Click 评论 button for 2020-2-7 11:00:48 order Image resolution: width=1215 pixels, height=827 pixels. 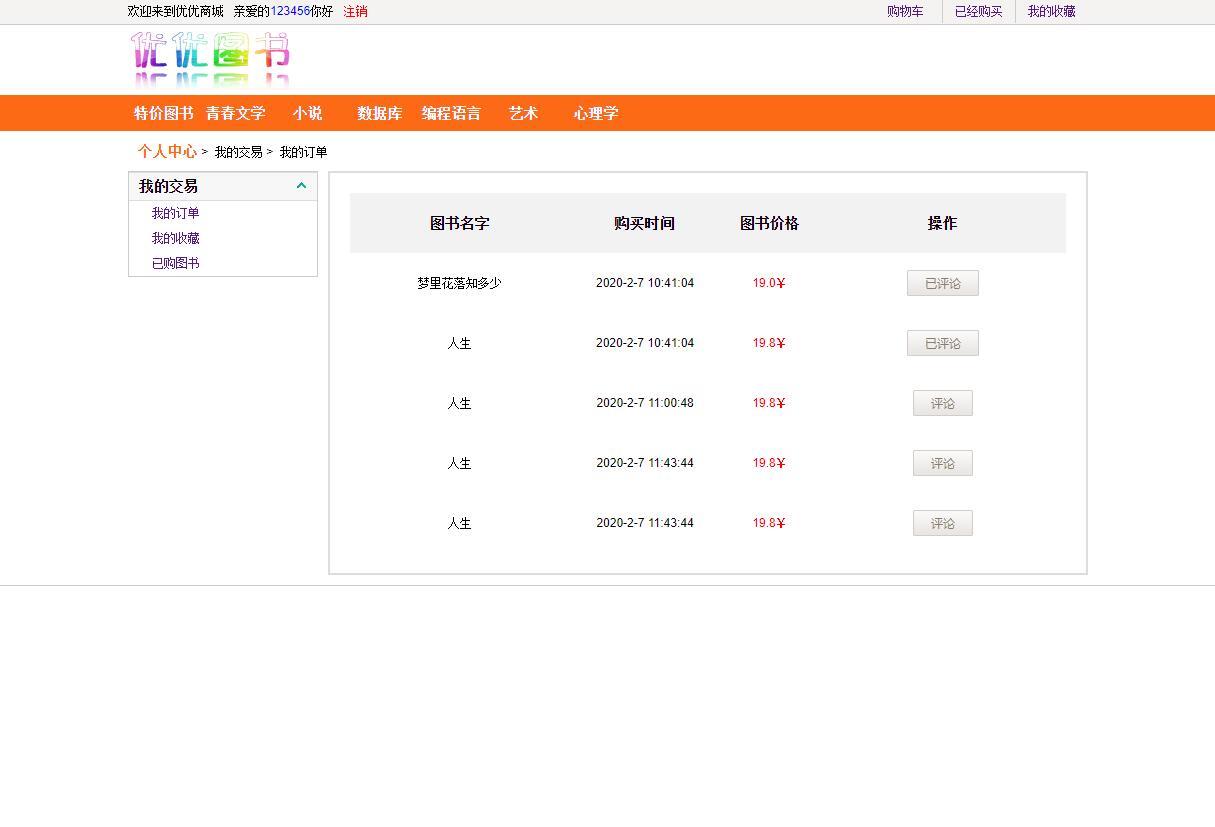942,403
